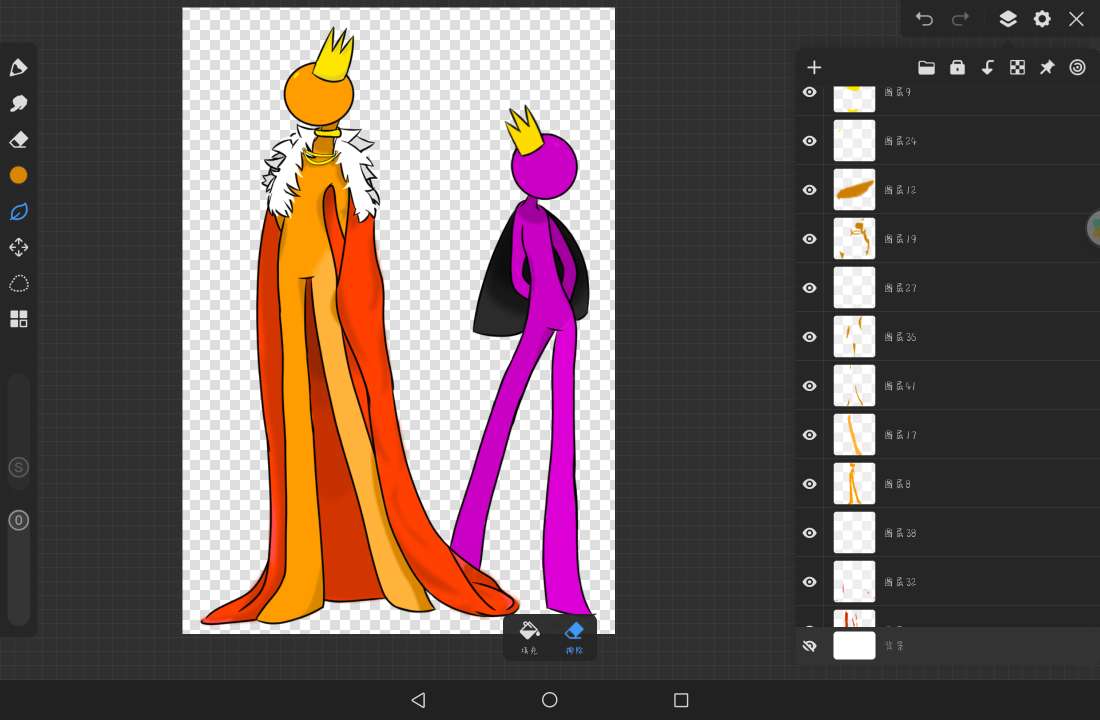Choose the lasso selection tool

click(x=18, y=283)
